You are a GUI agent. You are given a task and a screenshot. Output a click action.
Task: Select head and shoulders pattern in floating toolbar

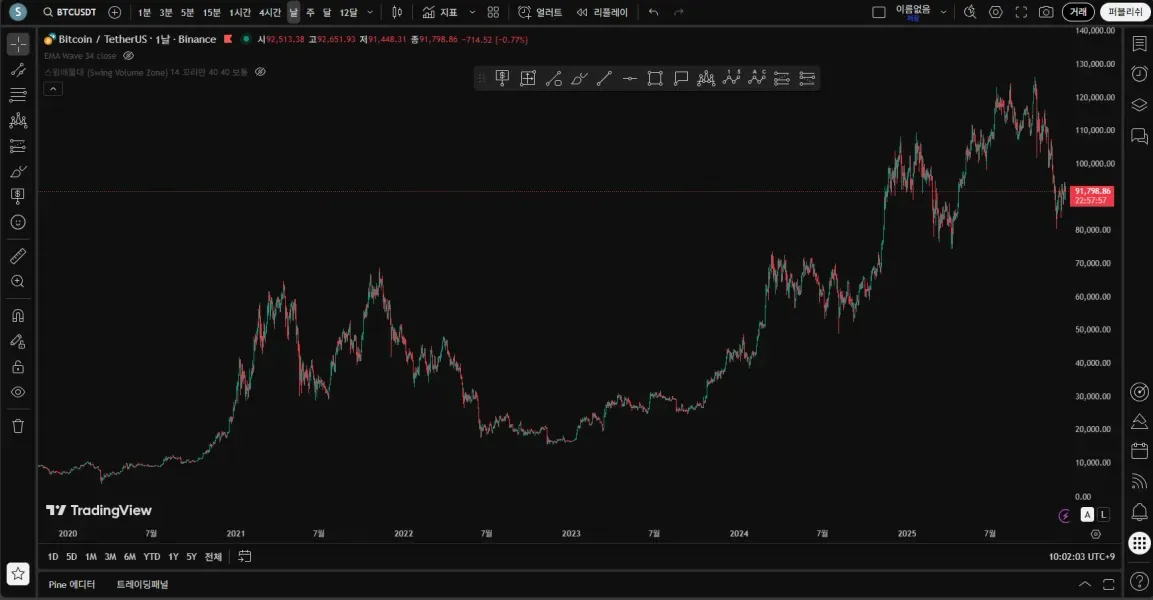[706, 78]
